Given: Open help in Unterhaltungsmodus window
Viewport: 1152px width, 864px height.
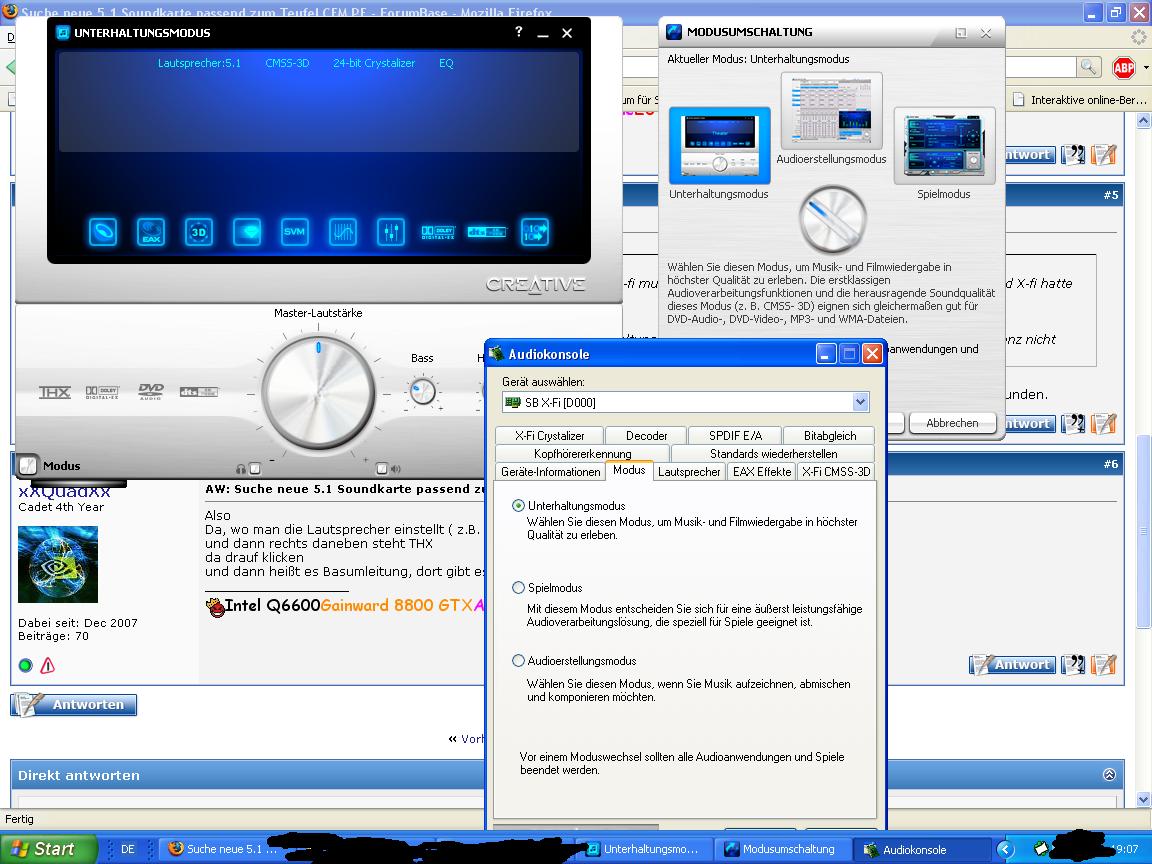Looking at the screenshot, I should [x=519, y=32].
